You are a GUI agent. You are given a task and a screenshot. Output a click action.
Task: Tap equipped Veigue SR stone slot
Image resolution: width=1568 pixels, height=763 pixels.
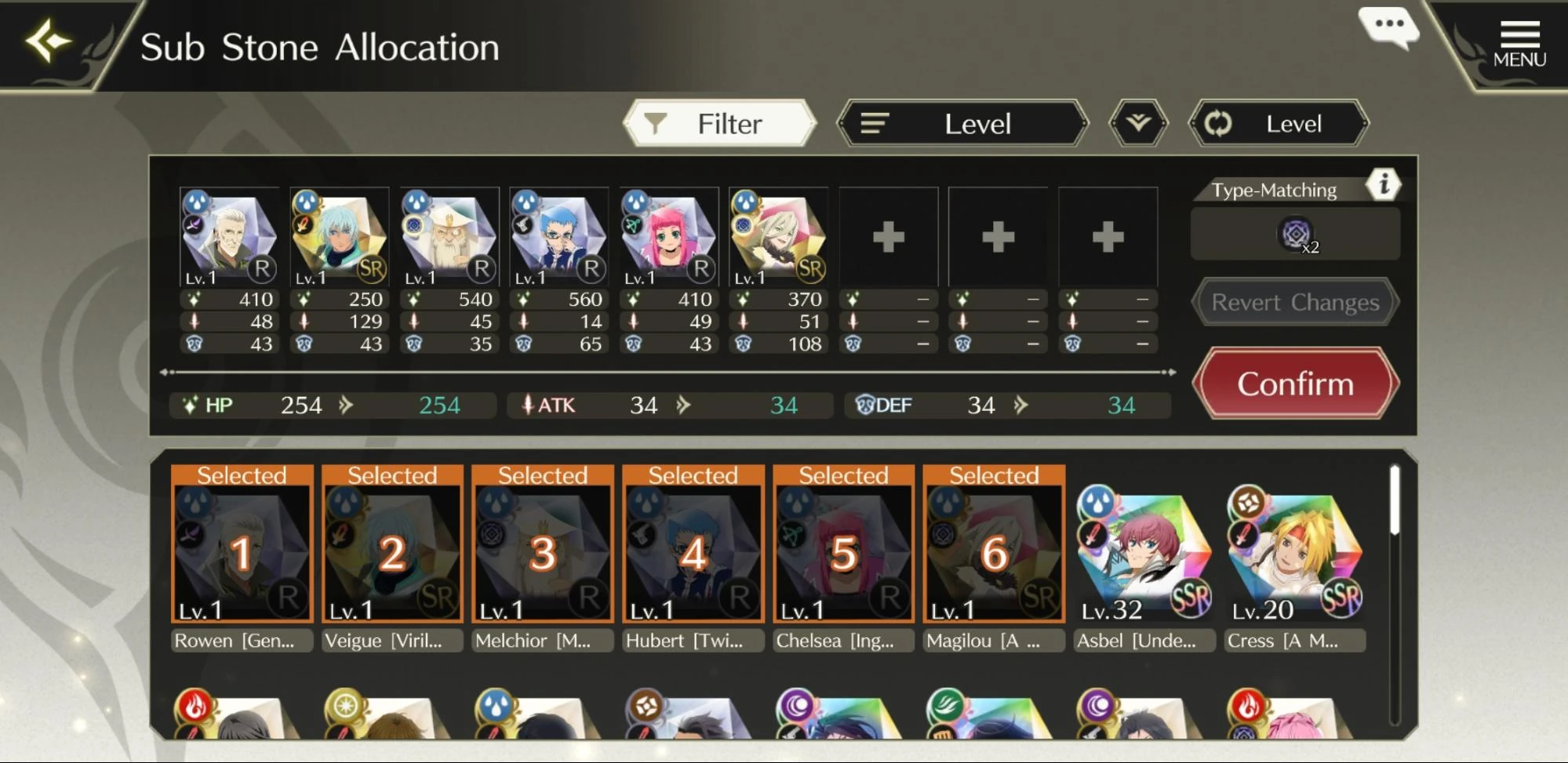339,237
